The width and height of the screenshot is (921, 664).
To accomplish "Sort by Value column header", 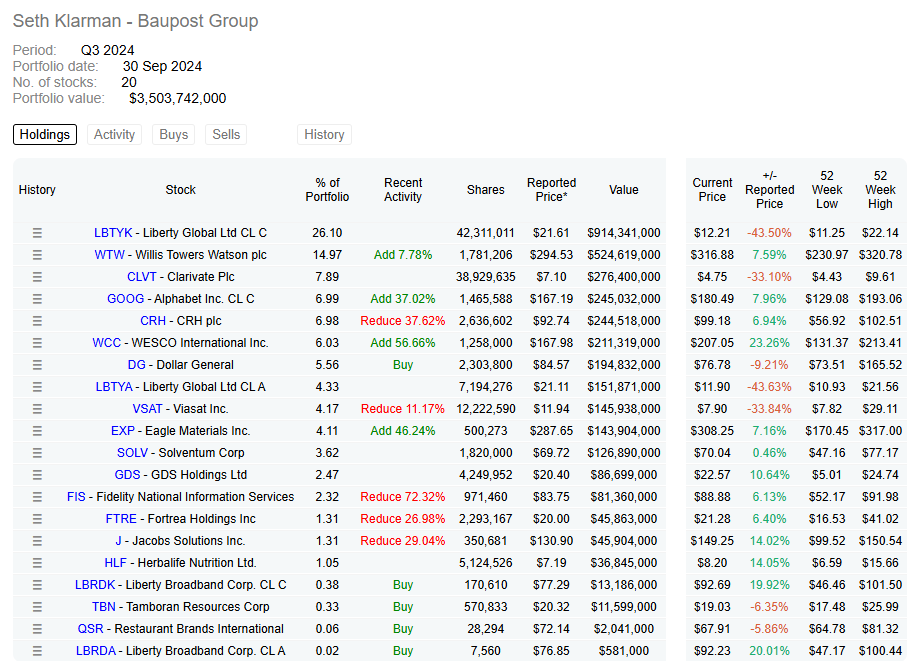I will 623,190.
